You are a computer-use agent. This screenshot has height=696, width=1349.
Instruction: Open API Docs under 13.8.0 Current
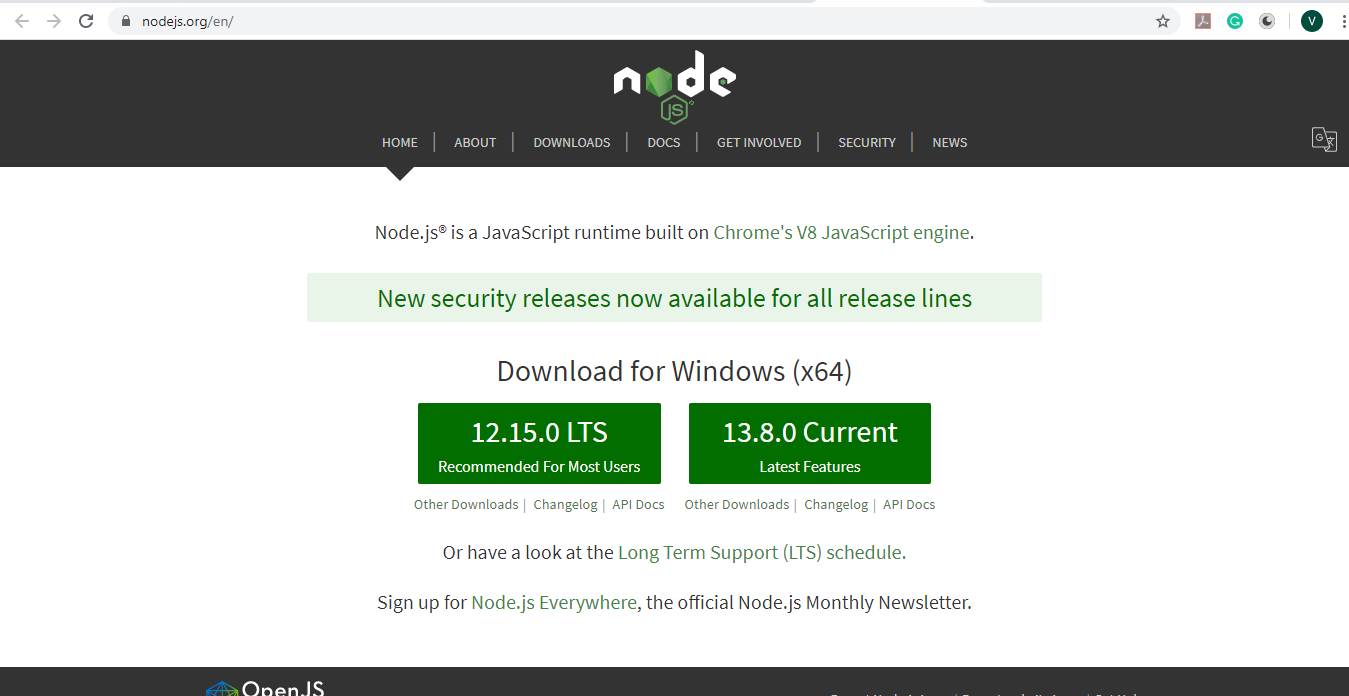pos(909,505)
